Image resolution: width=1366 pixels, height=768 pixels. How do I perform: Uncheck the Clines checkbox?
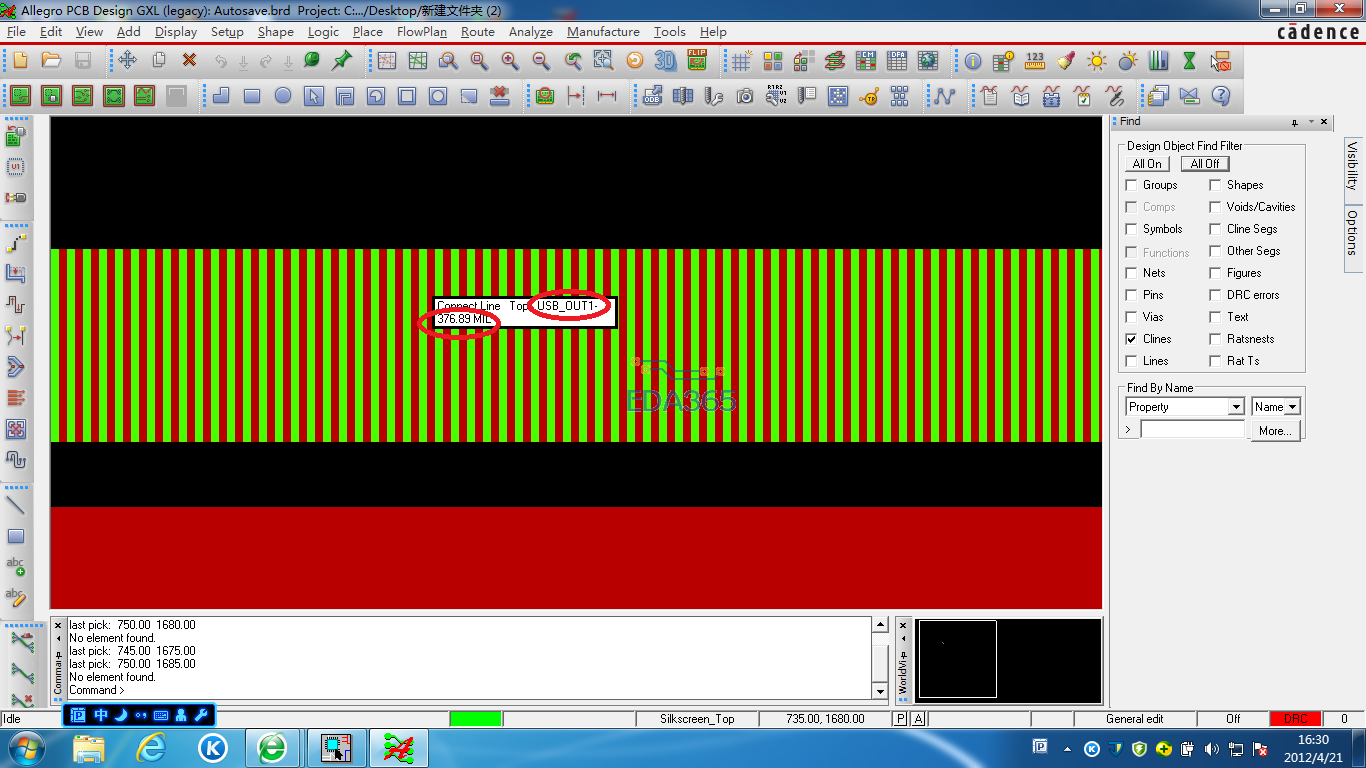tap(1132, 339)
